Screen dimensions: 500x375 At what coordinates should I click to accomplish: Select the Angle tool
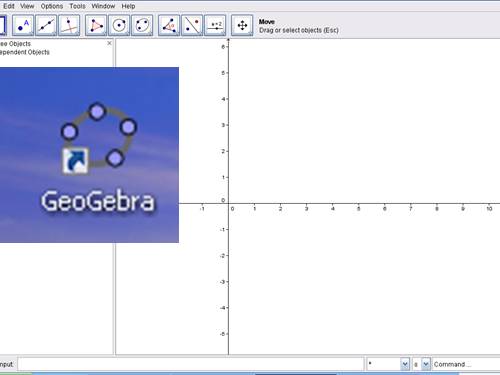(x=169, y=25)
